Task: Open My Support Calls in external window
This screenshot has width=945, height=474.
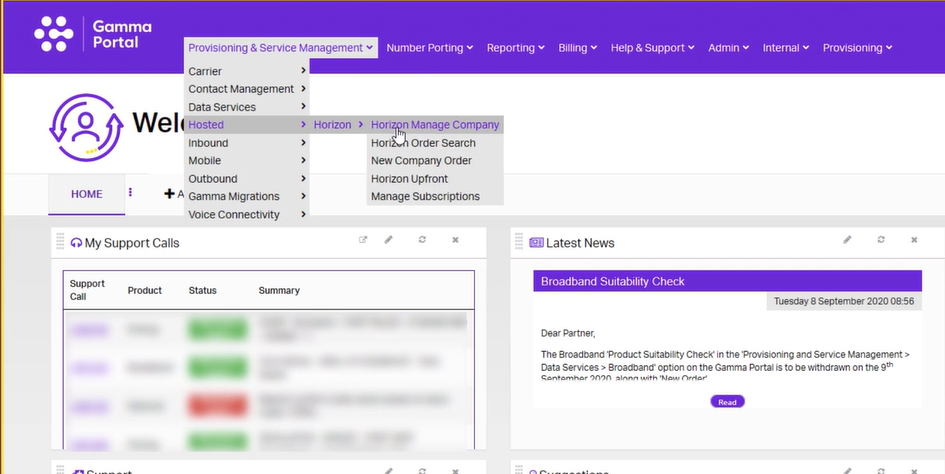Action: point(363,239)
